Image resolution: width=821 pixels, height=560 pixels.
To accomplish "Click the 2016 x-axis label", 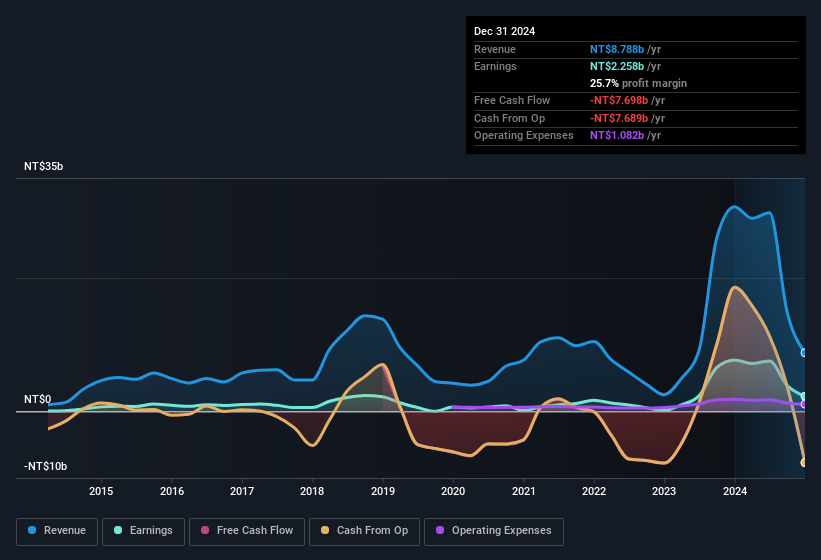I will coord(172,491).
